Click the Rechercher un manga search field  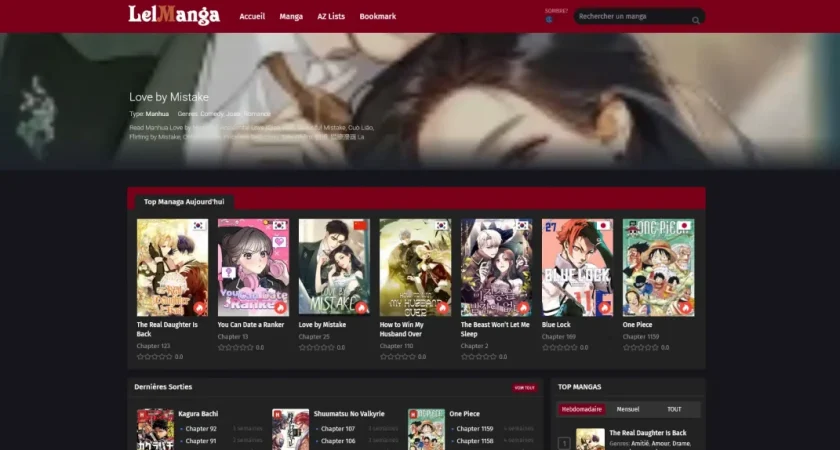[632, 17]
